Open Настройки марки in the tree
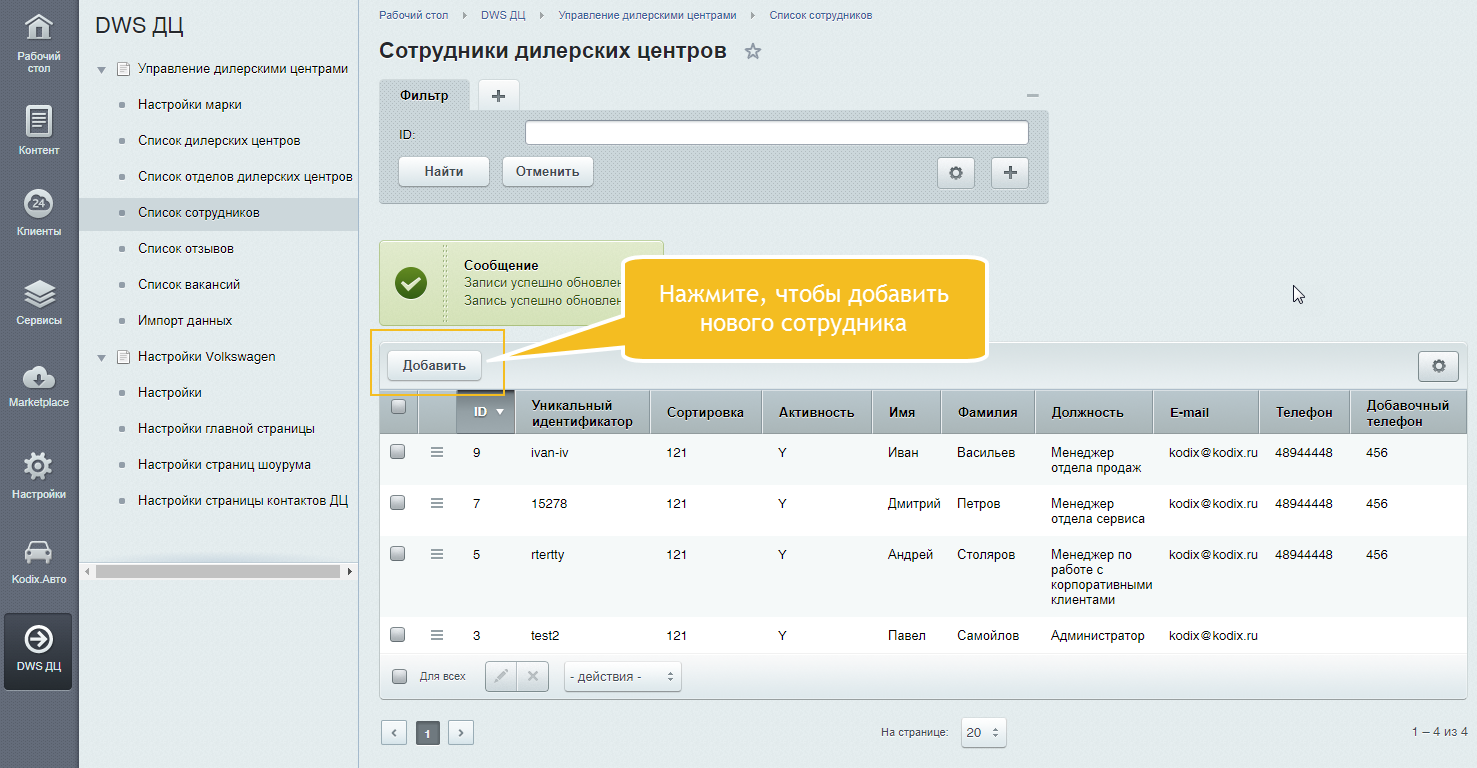The image size is (1477, 768). click(x=190, y=105)
